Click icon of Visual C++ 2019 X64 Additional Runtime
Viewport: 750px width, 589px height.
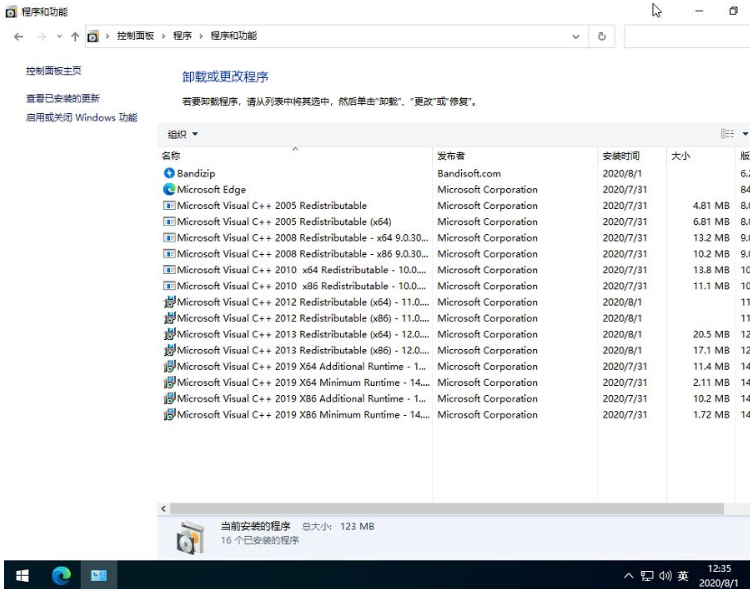(x=169, y=367)
